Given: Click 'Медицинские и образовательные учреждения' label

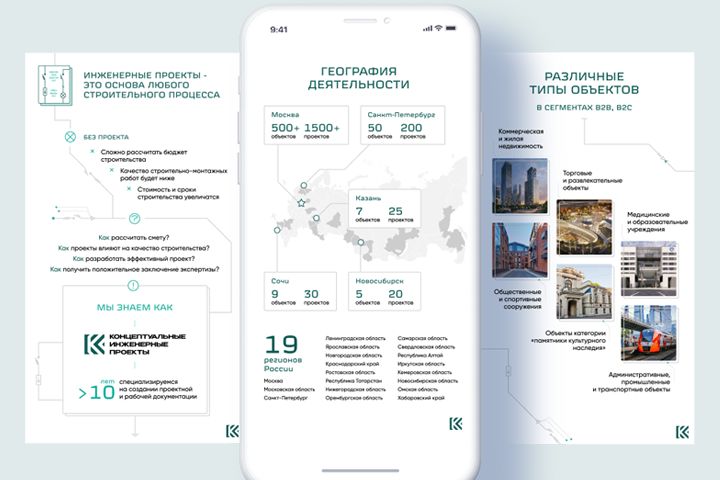Looking at the screenshot, I should (x=657, y=222).
